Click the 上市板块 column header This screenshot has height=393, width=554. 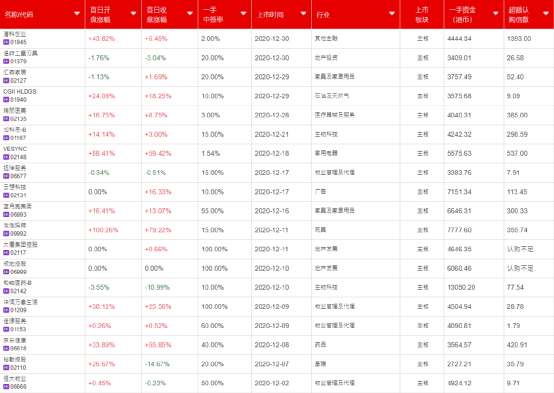pos(422,14)
